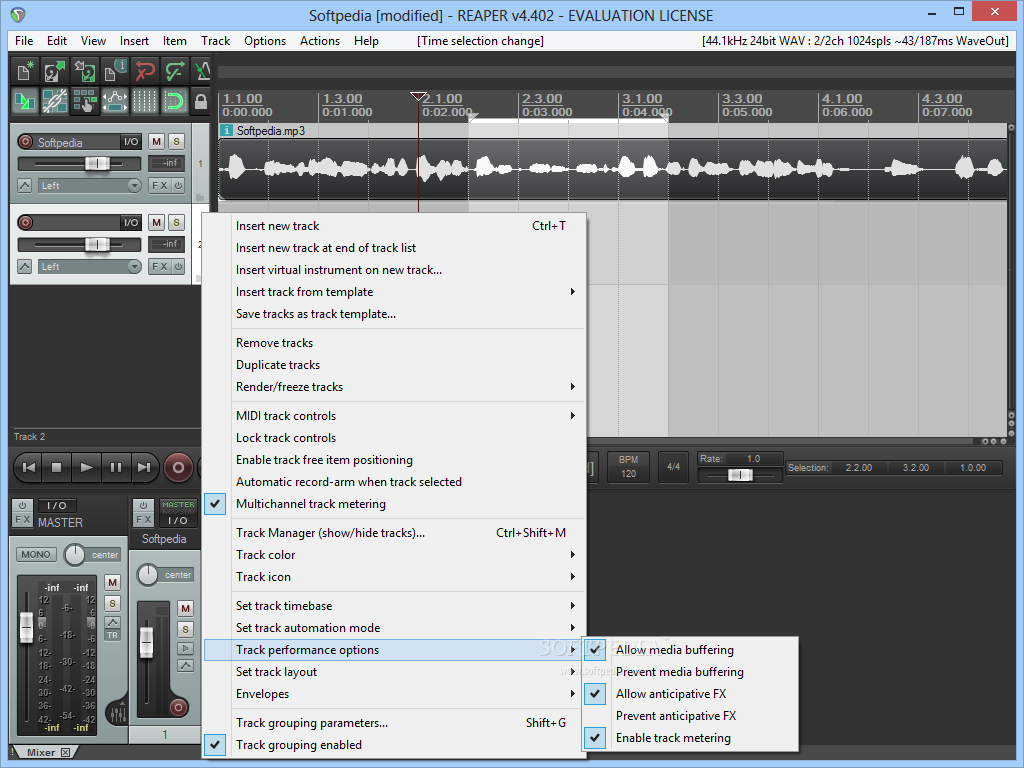Open the Project settings info icon
1024x768 pixels.
click(x=115, y=71)
